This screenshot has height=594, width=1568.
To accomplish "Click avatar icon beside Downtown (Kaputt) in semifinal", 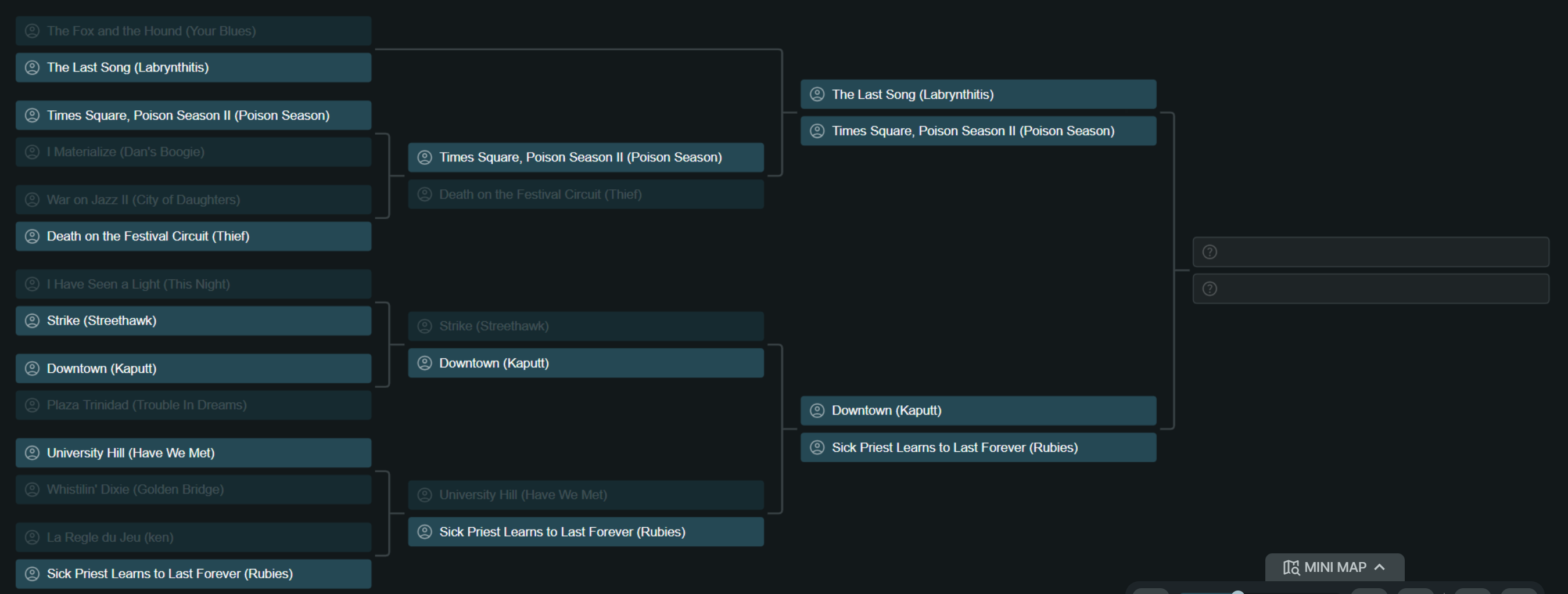I will tap(817, 411).
